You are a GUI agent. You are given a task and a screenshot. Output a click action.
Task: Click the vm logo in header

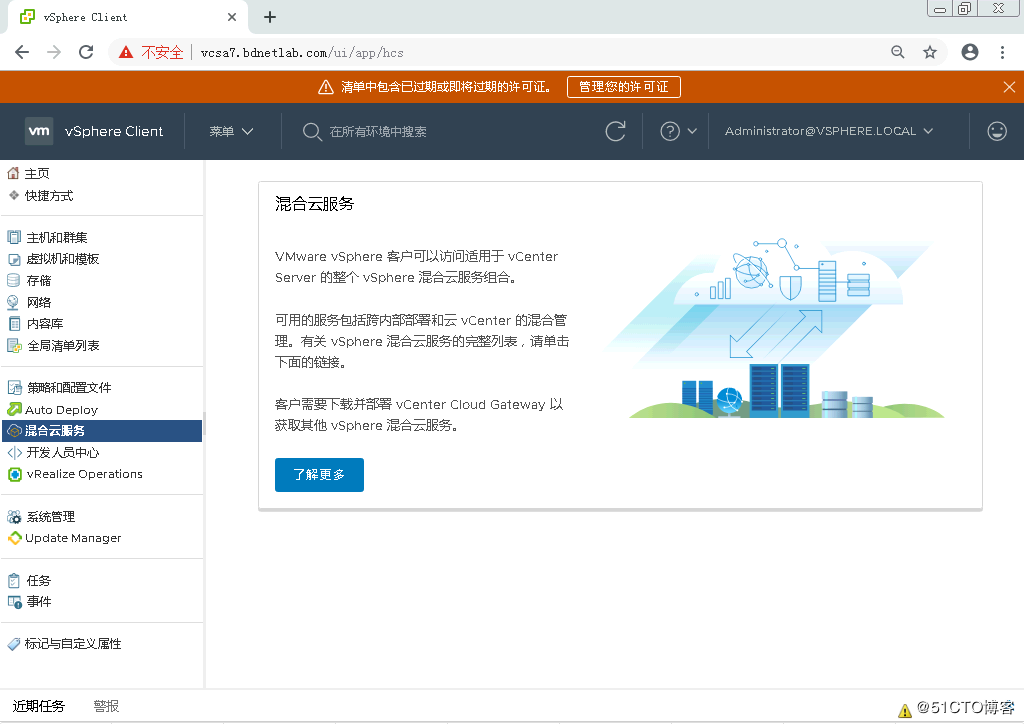pos(39,131)
